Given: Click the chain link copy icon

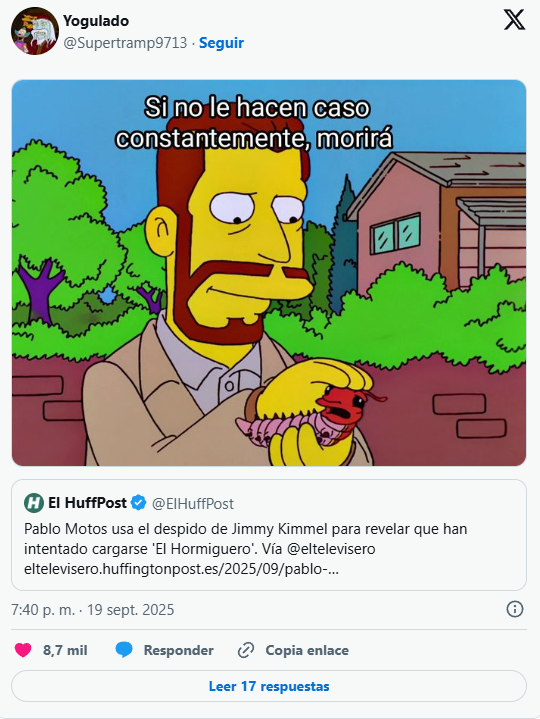Looking at the screenshot, I should click(x=246, y=650).
